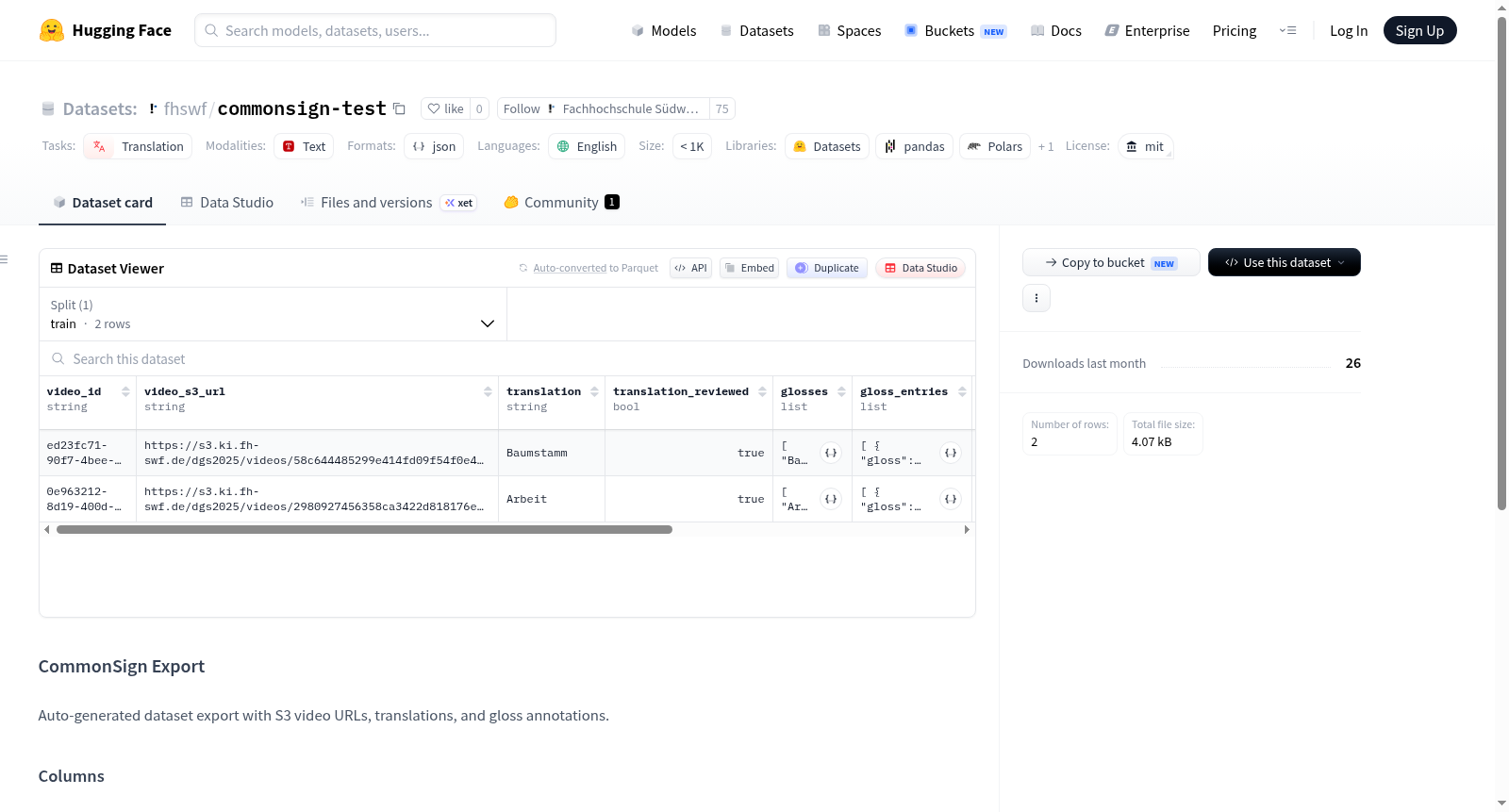Click the right table scroll arrow

tap(967, 530)
